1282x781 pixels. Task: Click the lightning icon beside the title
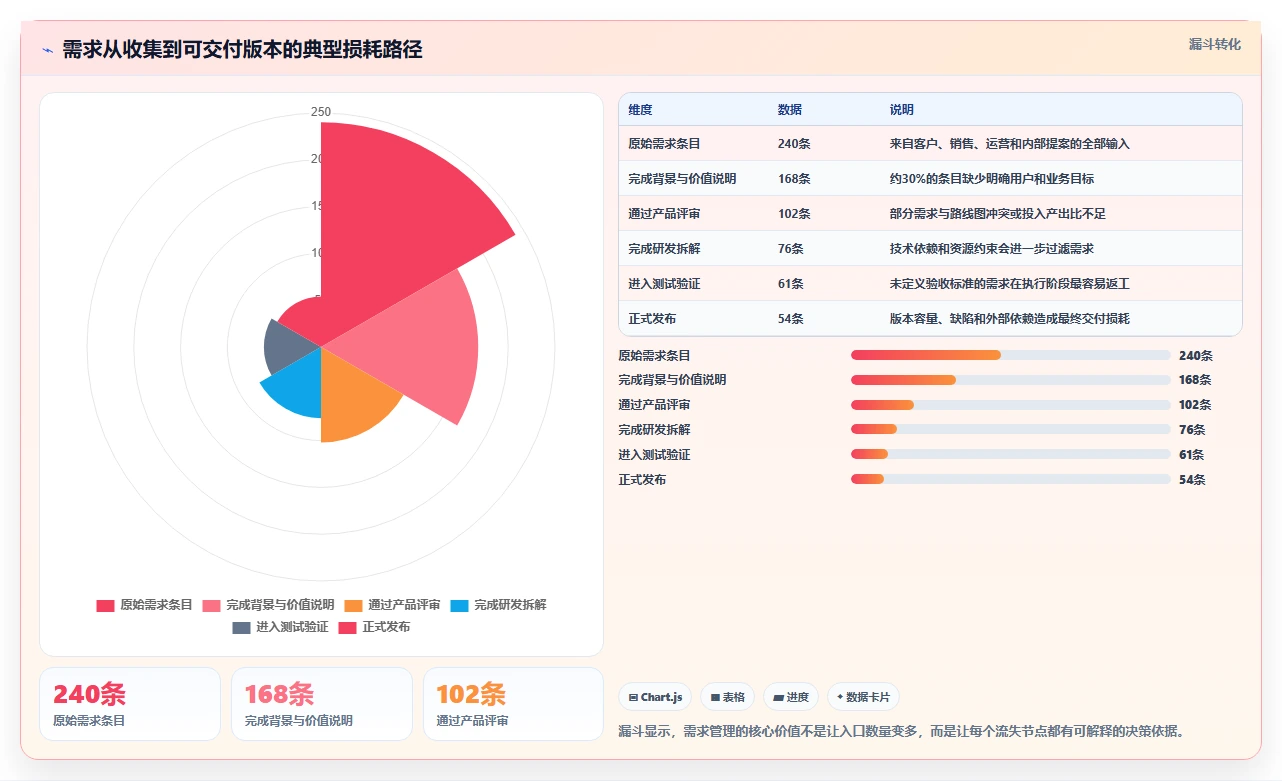click(x=47, y=50)
